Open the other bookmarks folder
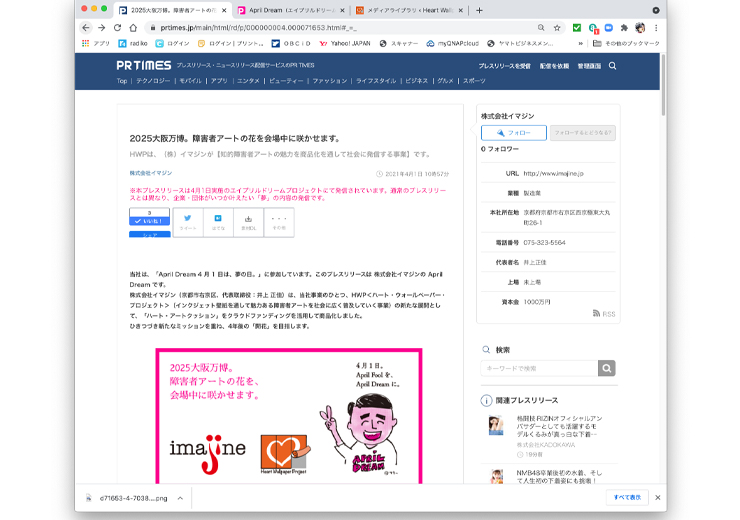Screen dimensions: 740x520 pyautogui.click(x=626, y=43)
